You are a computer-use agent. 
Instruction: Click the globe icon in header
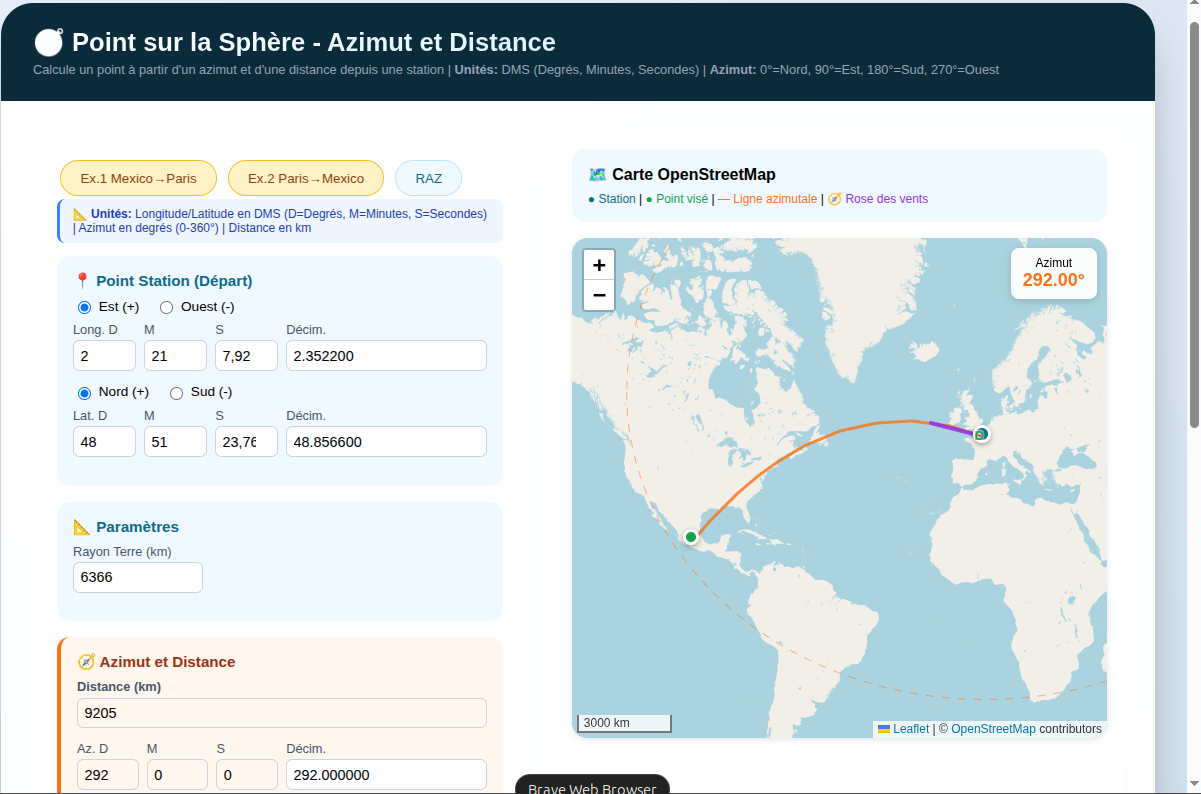click(x=48, y=43)
